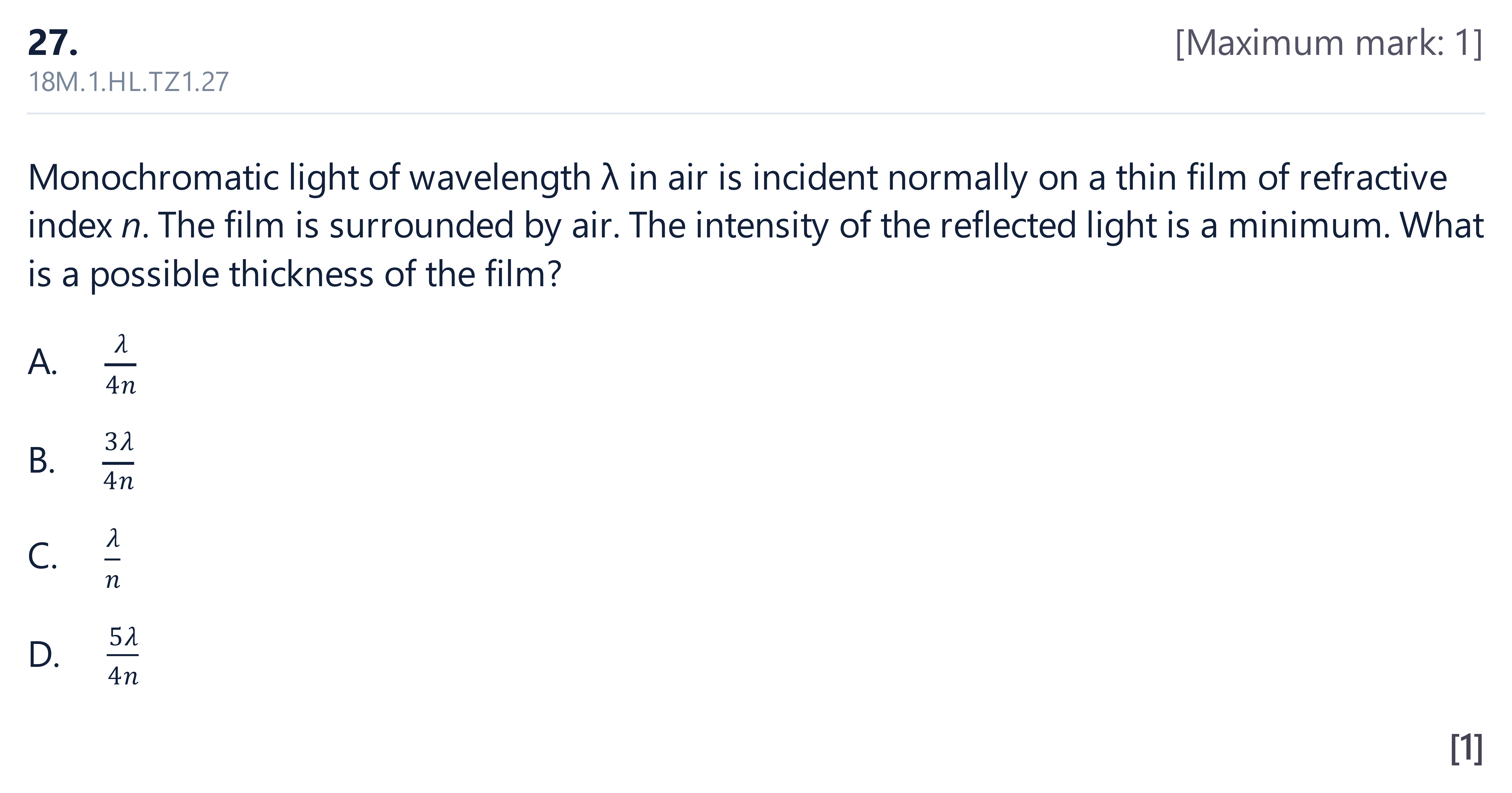Screen dimensions: 1512x793
Task: Click the phrase 'thickness of the film?'
Action: pyautogui.click(x=395, y=274)
